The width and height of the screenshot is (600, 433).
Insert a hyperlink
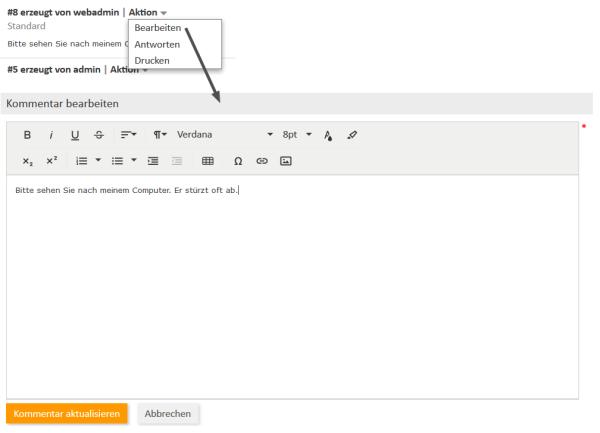[x=262, y=161]
